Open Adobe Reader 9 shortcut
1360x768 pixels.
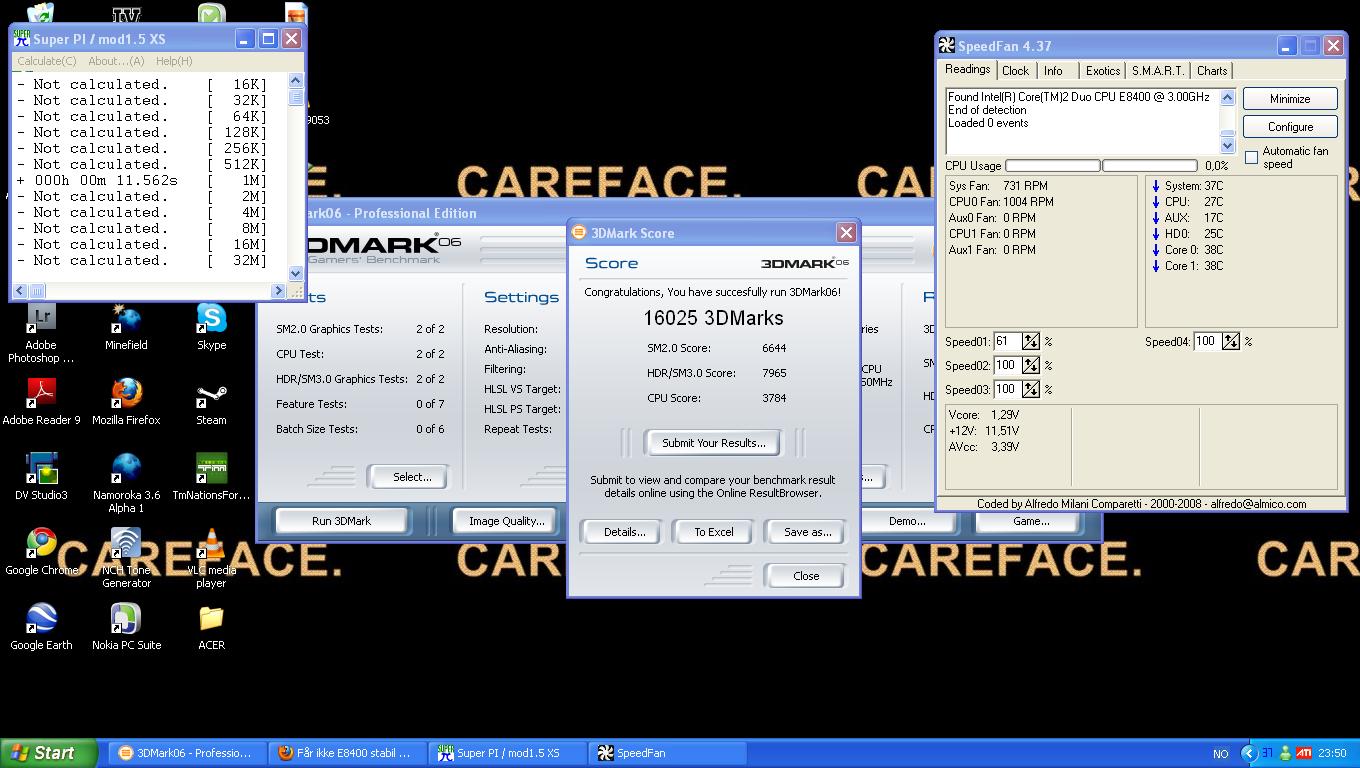click(x=41, y=402)
